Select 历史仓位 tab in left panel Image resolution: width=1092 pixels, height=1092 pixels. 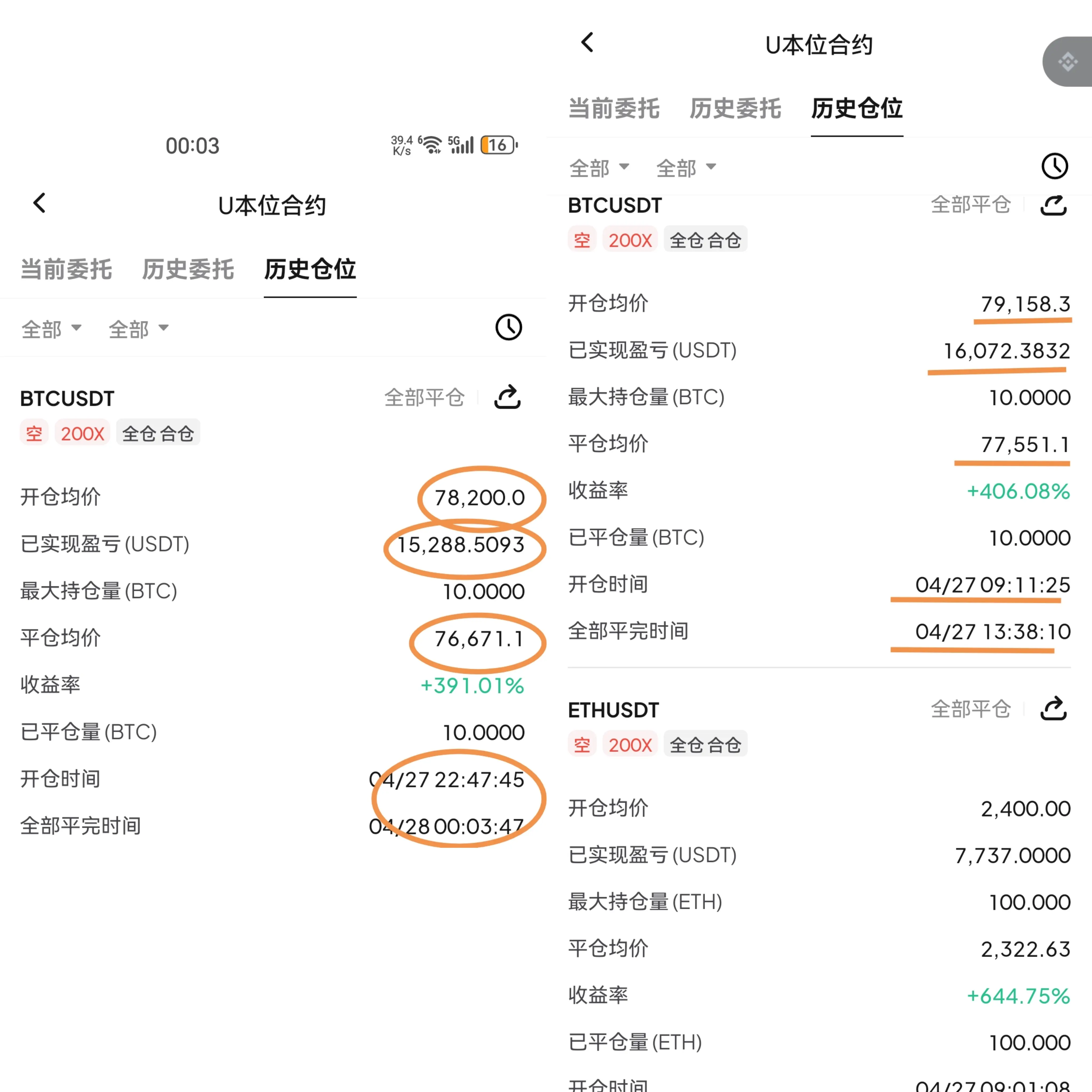click(x=310, y=269)
